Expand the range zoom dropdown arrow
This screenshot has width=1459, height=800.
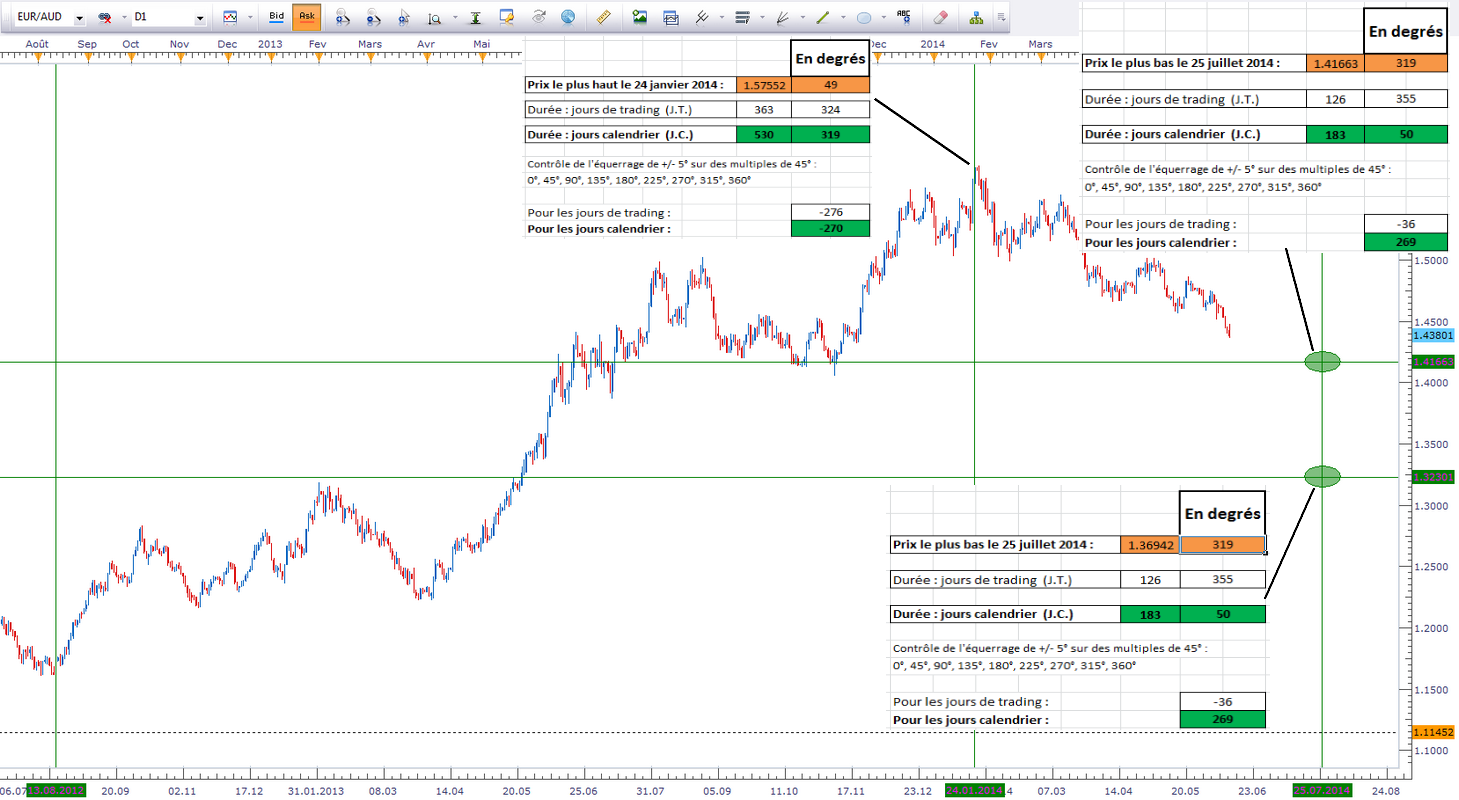click(x=455, y=18)
